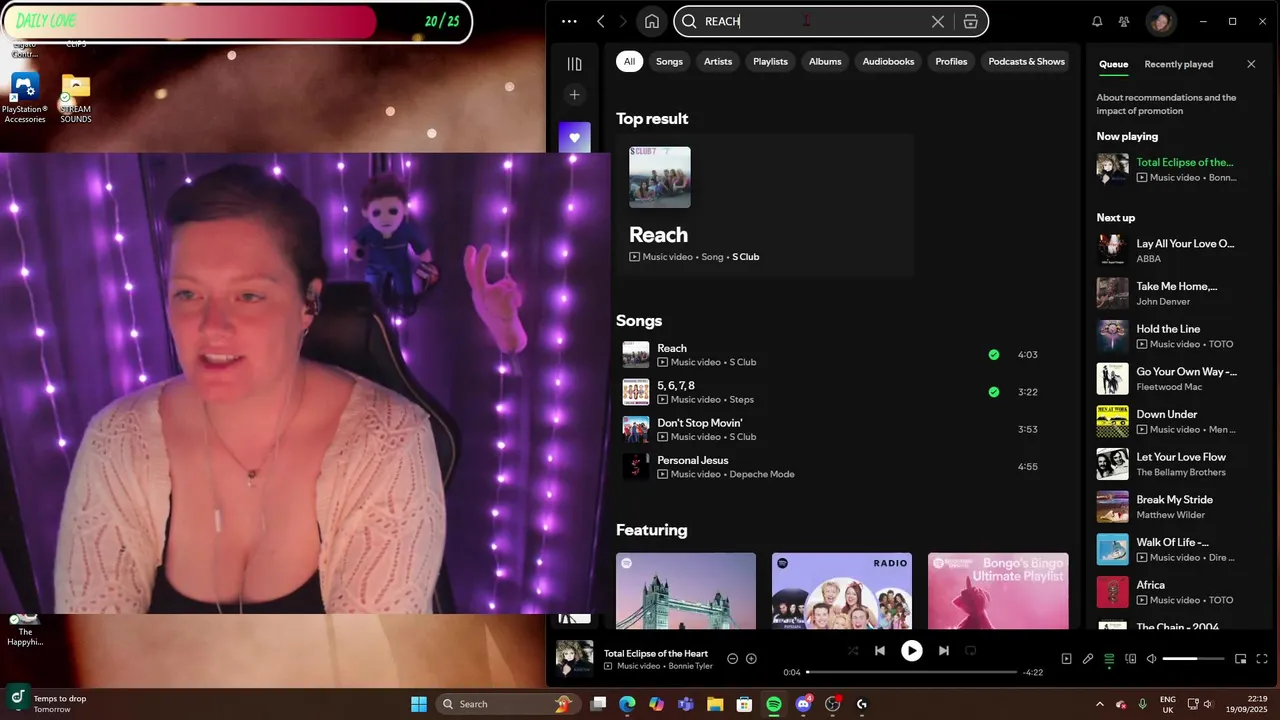Viewport: 1280px width, 720px height.
Task: Close the Queue panel
Action: click(x=1251, y=64)
